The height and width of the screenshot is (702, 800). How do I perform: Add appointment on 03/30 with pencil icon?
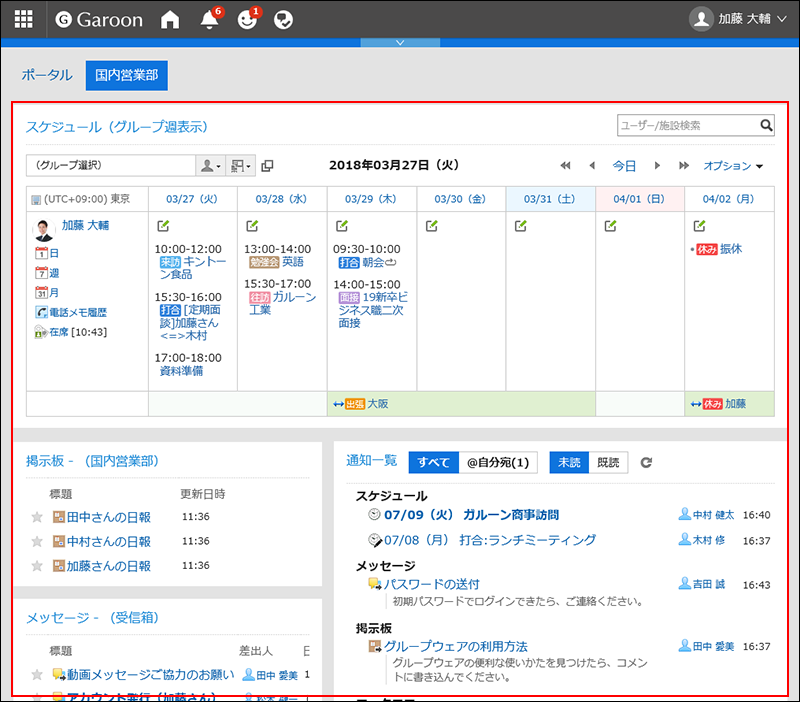432,225
